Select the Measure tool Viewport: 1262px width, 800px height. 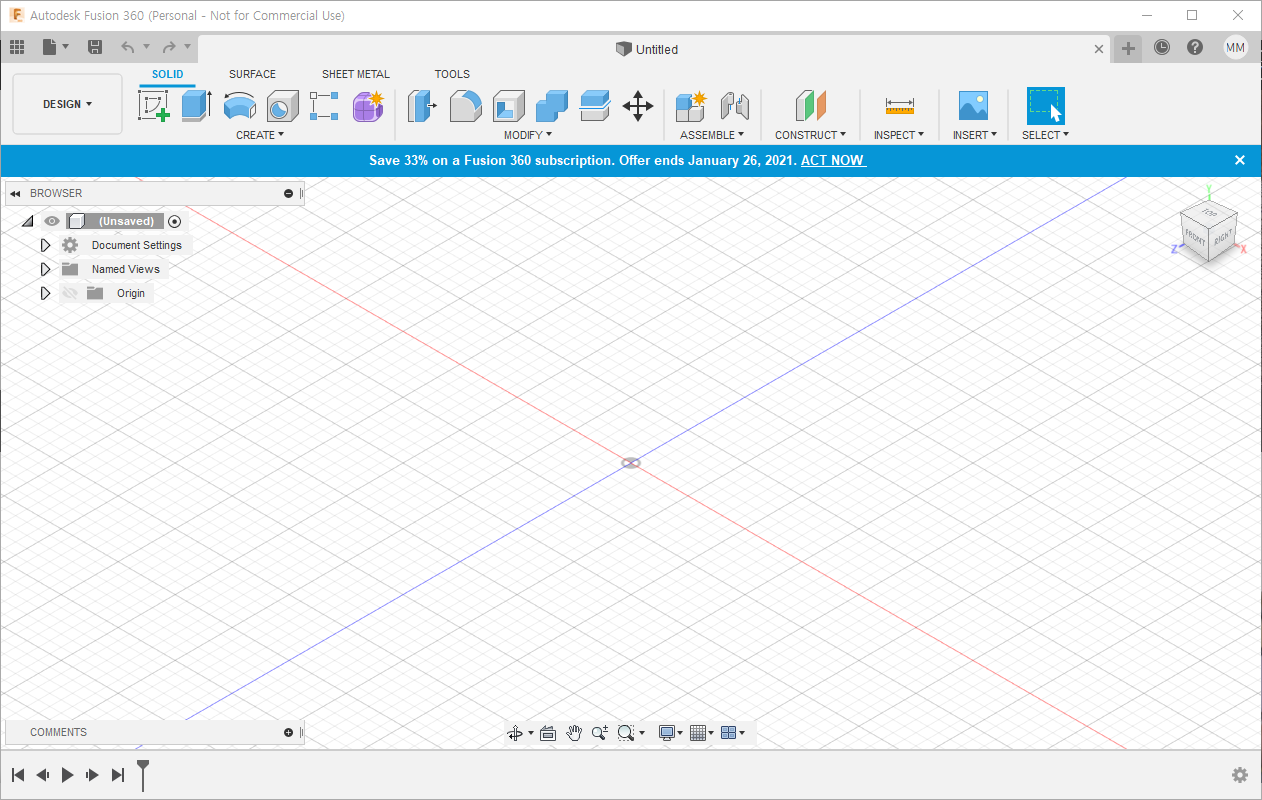[x=899, y=105]
